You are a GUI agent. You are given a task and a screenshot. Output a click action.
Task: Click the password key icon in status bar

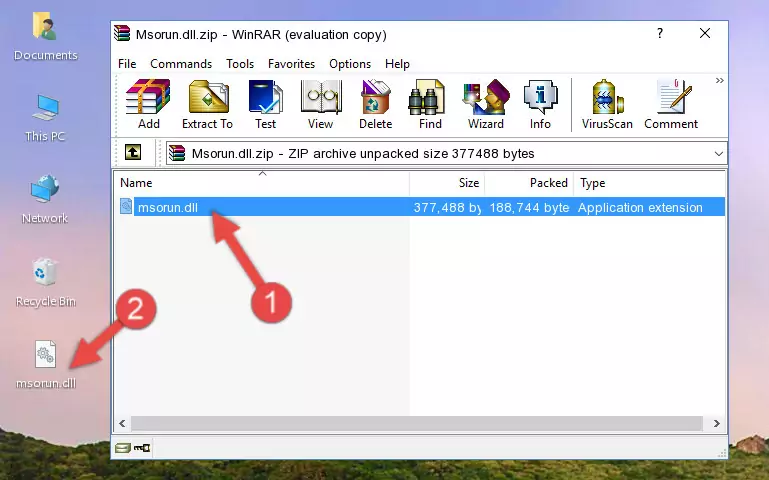142,448
